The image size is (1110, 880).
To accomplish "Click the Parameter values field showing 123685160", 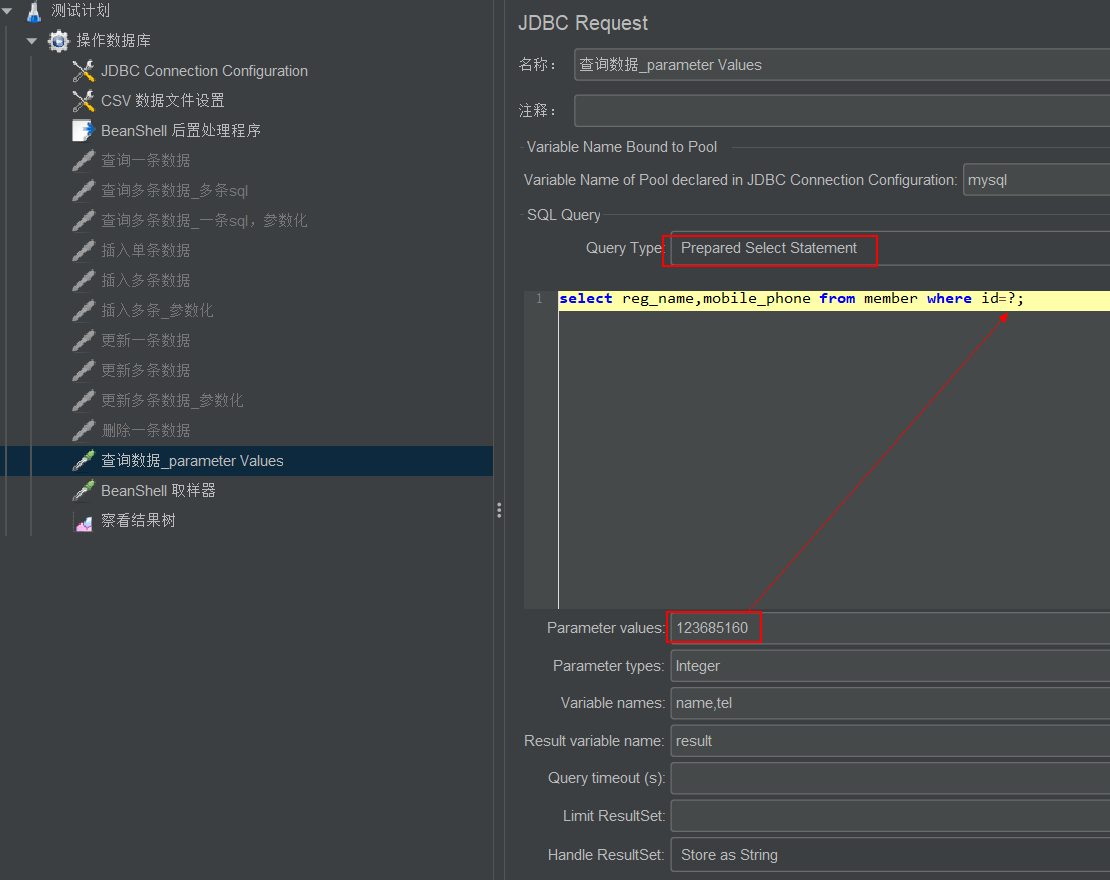I will [712, 627].
